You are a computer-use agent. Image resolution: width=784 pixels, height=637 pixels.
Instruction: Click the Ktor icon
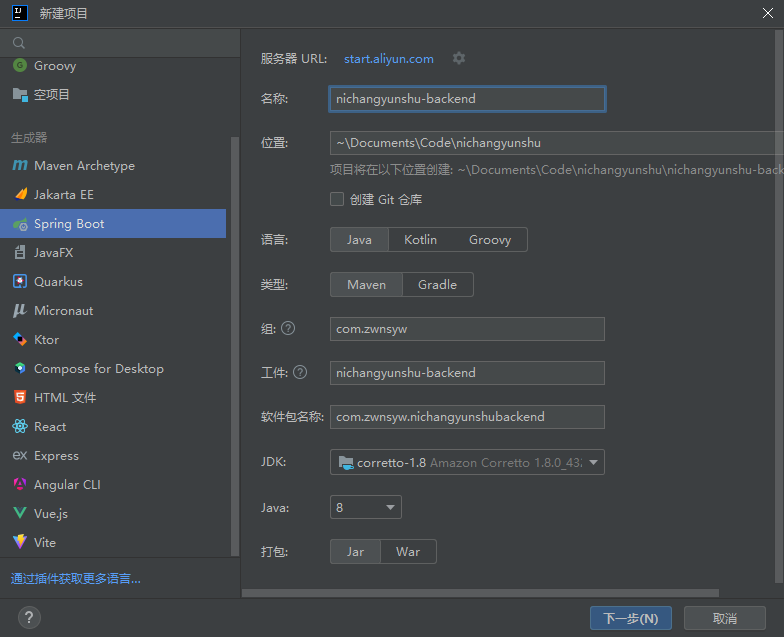tap(20, 340)
